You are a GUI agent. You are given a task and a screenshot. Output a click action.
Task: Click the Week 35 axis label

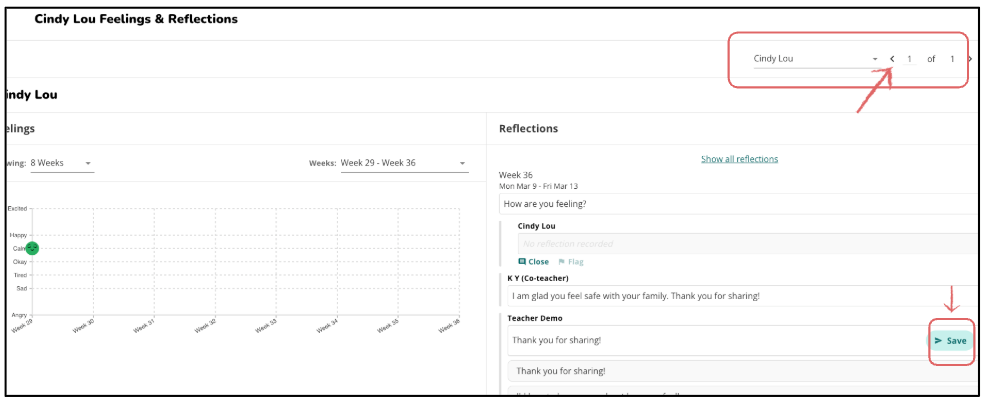coord(389,327)
